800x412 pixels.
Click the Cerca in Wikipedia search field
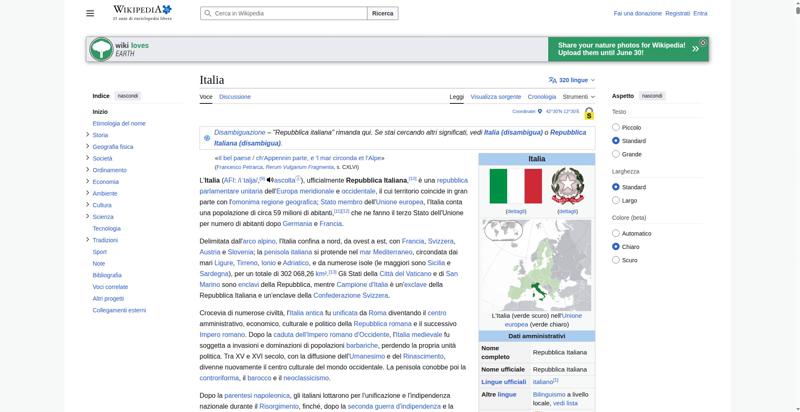click(x=284, y=13)
